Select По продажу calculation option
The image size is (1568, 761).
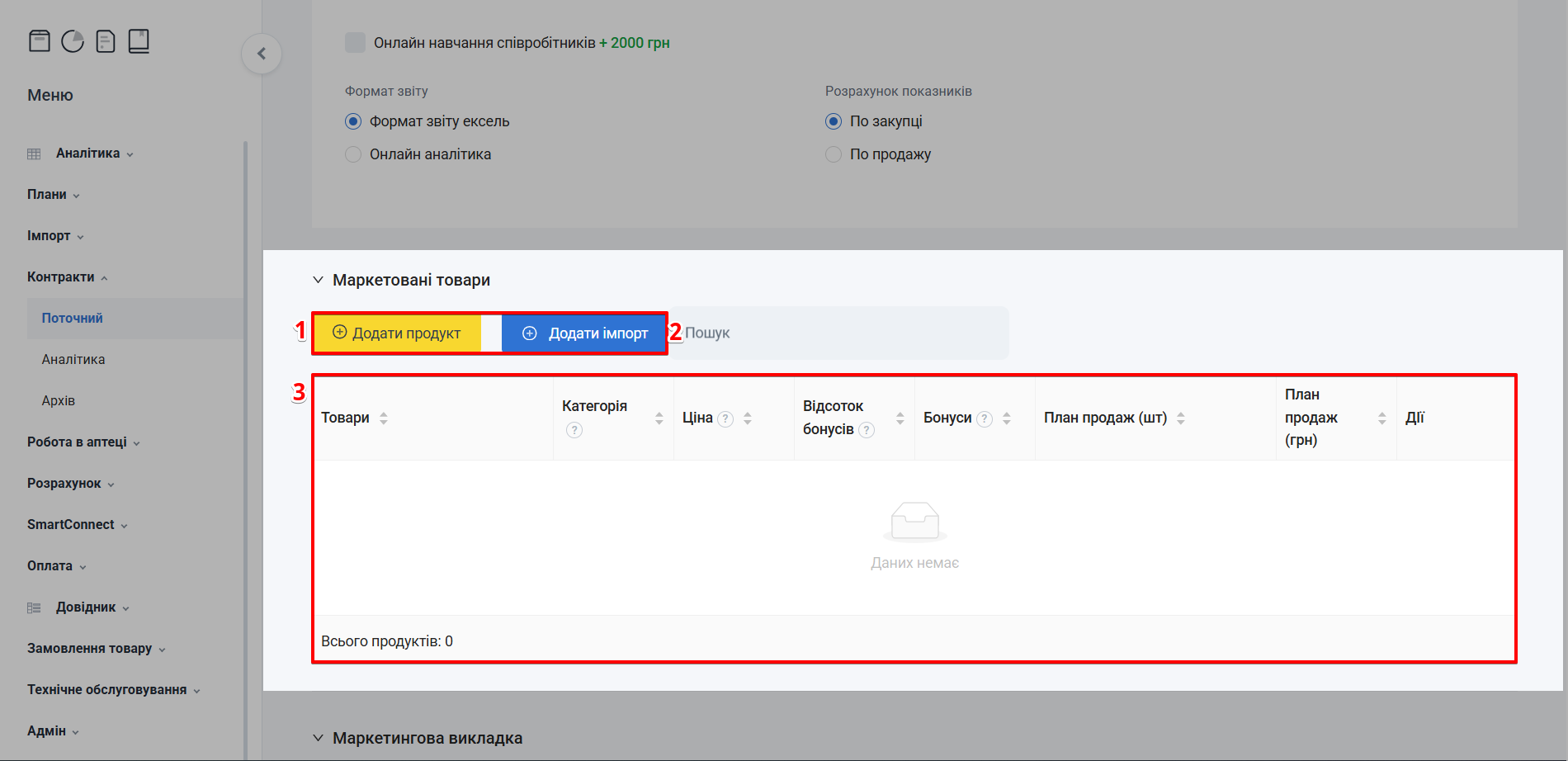point(834,154)
